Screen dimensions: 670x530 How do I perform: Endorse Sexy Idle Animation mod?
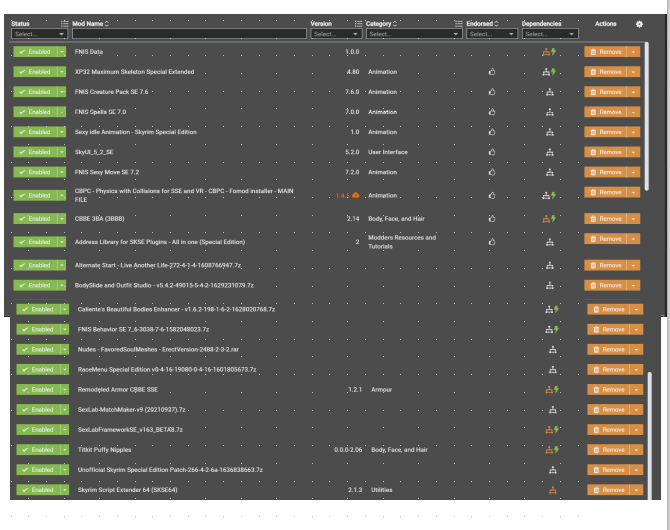[492, 132]
